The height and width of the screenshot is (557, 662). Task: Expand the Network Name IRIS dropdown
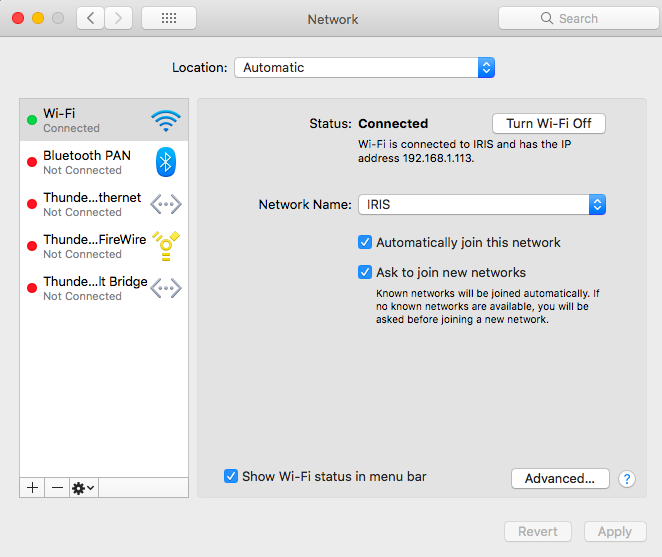click(x=481, y=204)
